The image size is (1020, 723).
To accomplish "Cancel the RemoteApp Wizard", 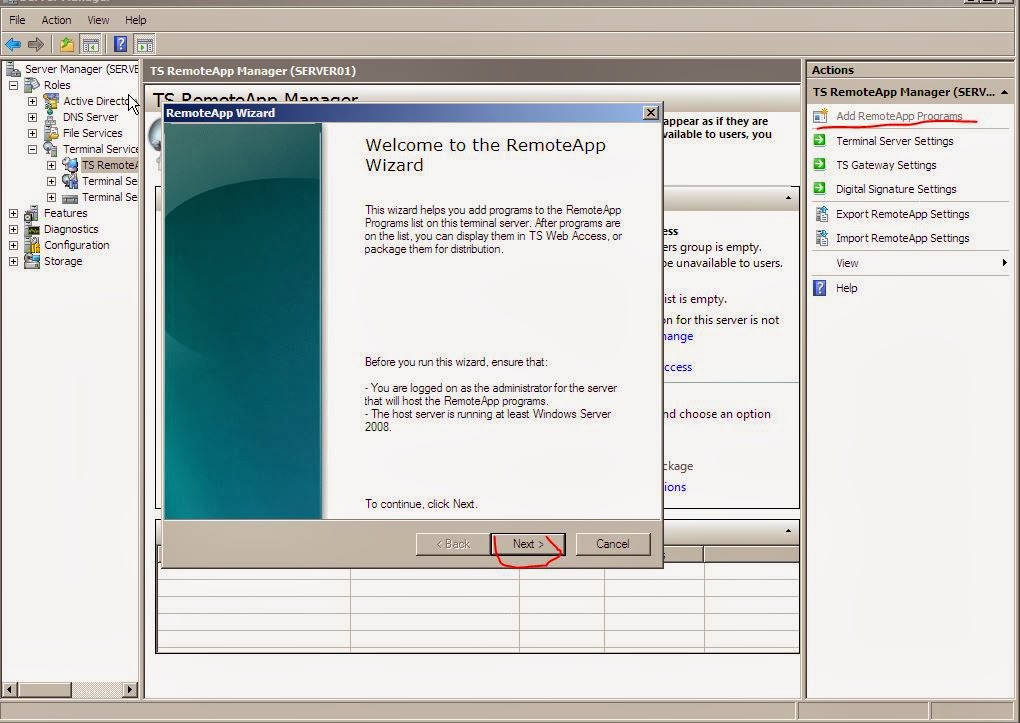I will (x=613, y=544).
